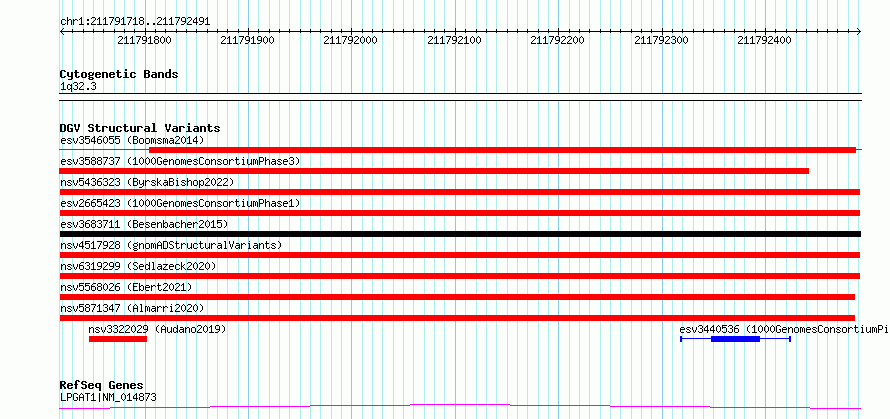Open nsv5568026 (Ebert2021) label
The image size is (890, 419).
coord(126,287)
